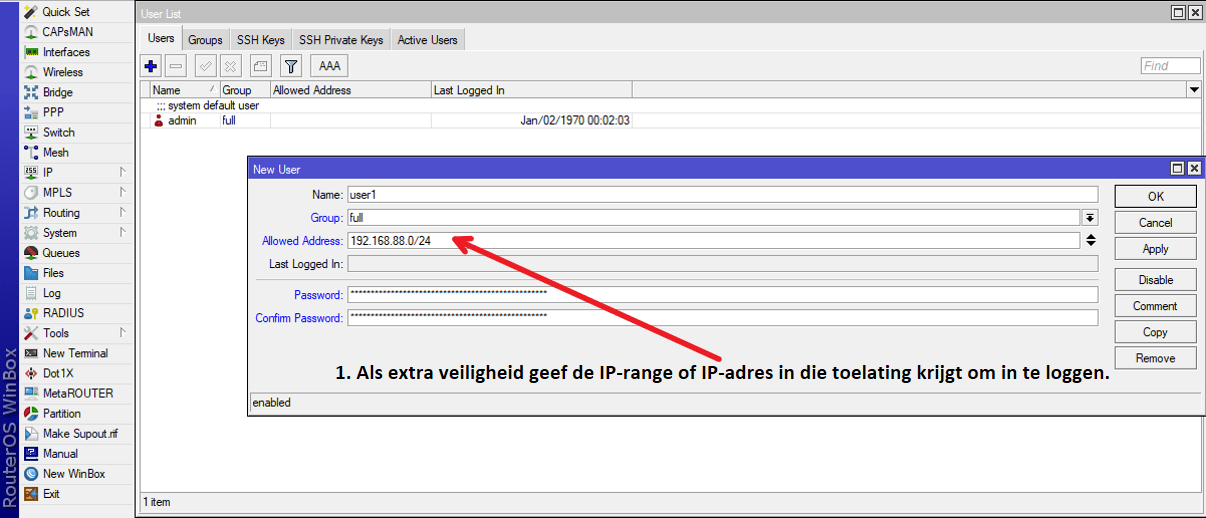
Task: Click the filter funnel icon
Action: [x=291, y=66]
